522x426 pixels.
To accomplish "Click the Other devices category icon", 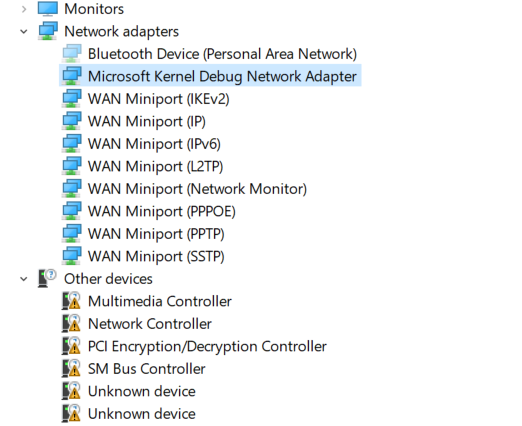I will pos(47,278).
